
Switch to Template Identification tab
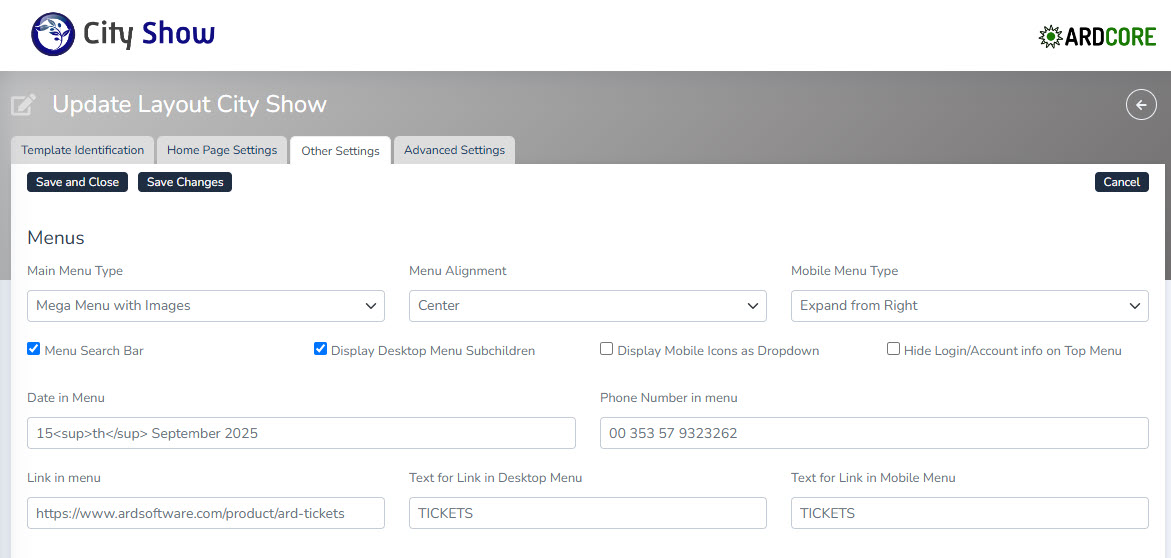pos(83,150)
